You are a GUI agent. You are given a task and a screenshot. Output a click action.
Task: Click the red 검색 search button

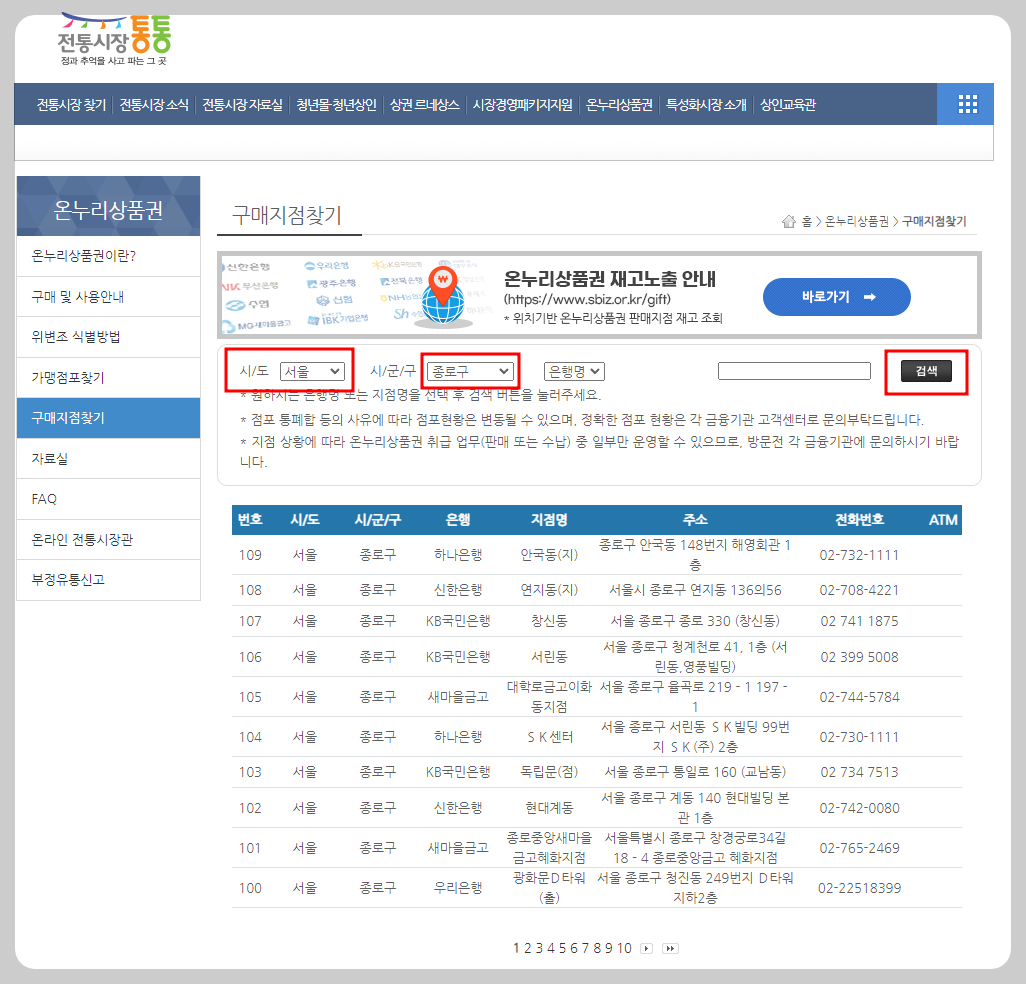925,370
